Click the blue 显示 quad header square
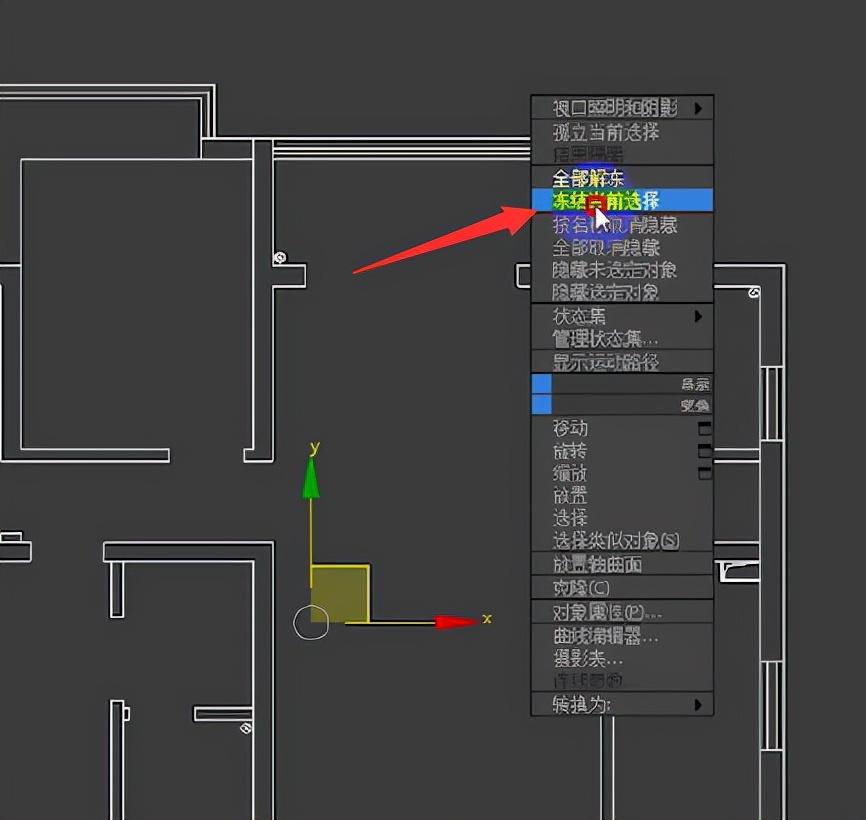 pyautogui.click(x=543, y=383)
